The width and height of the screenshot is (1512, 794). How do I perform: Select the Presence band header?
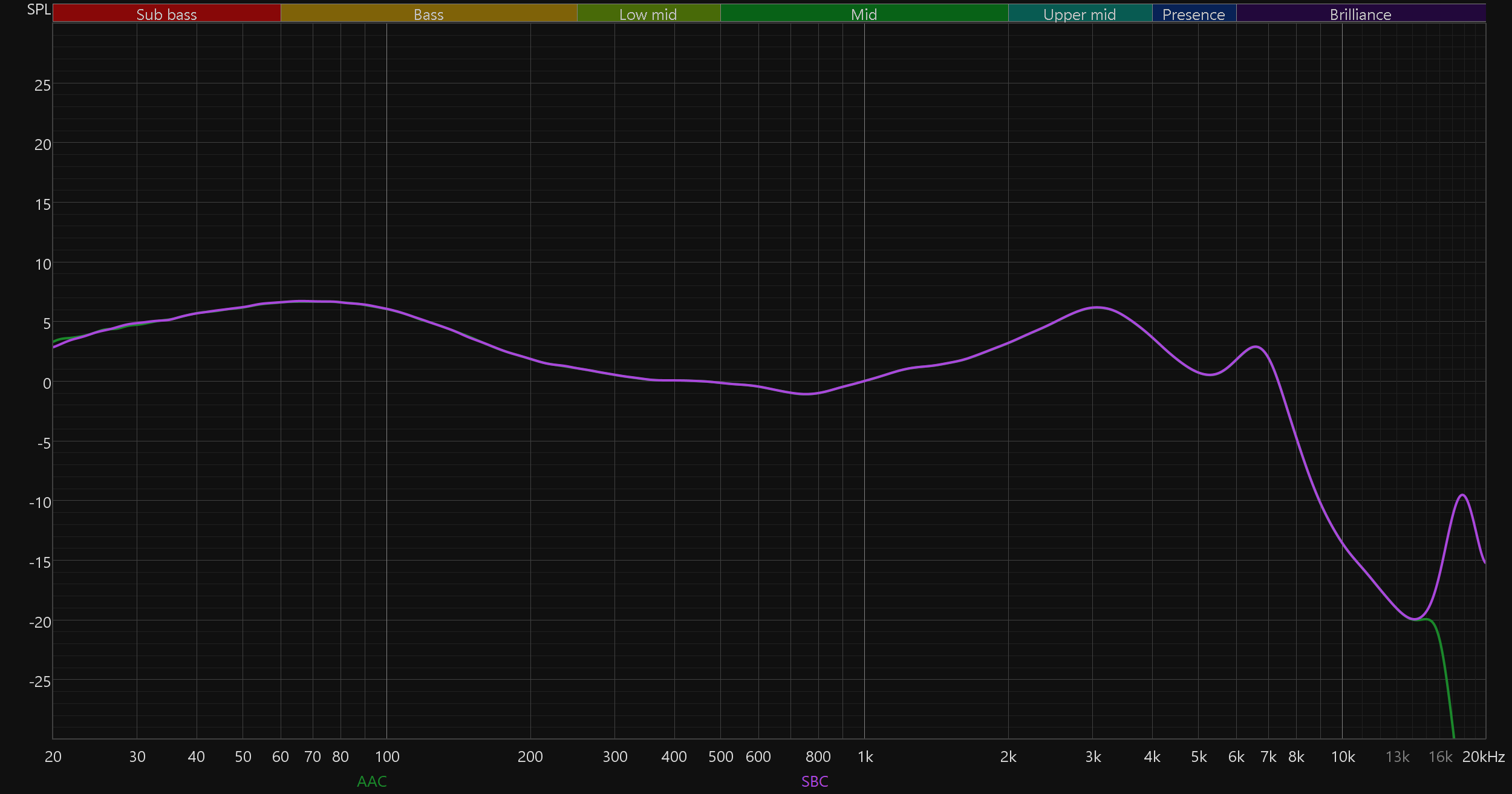click(1193, 14)
